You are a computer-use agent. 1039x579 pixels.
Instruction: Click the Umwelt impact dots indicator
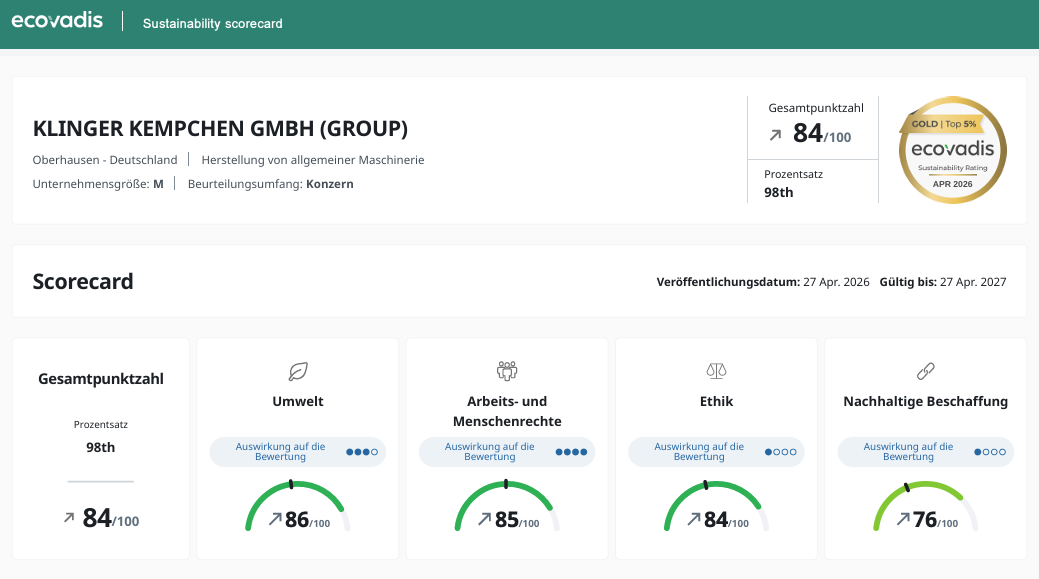(x=362, y=452)
